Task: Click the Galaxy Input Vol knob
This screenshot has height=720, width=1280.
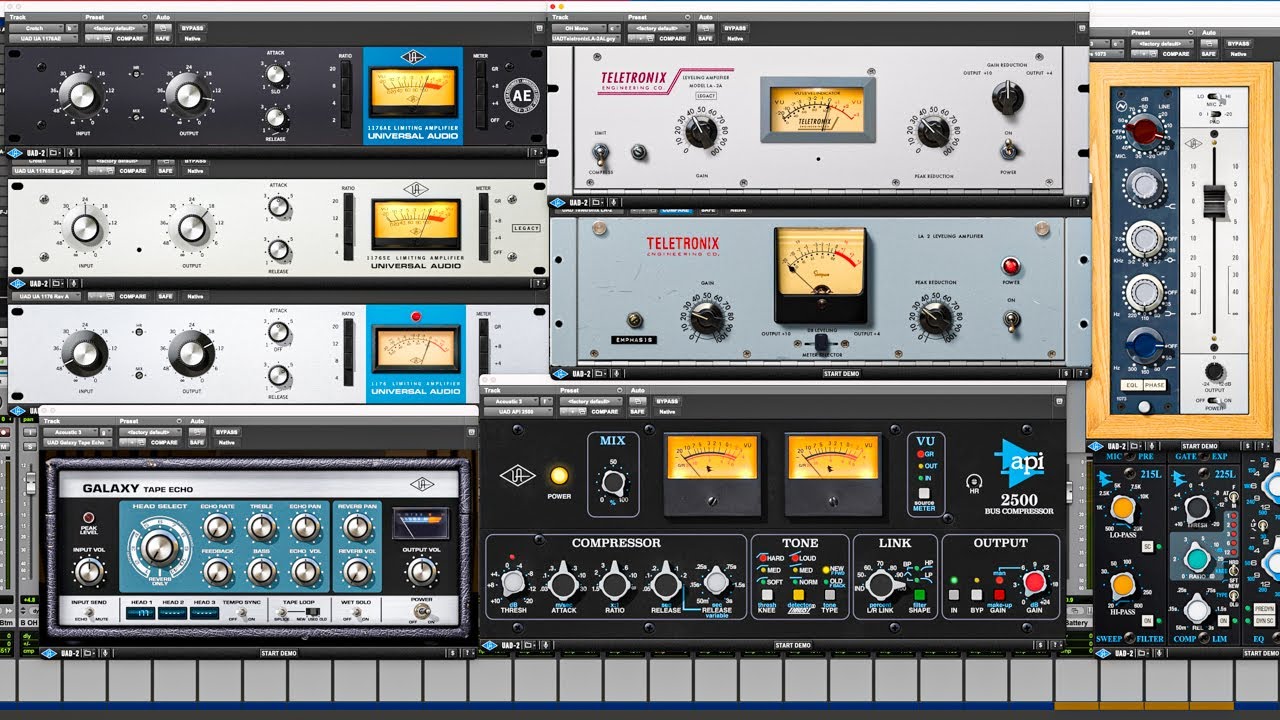Action: click(x=89, y=572)
